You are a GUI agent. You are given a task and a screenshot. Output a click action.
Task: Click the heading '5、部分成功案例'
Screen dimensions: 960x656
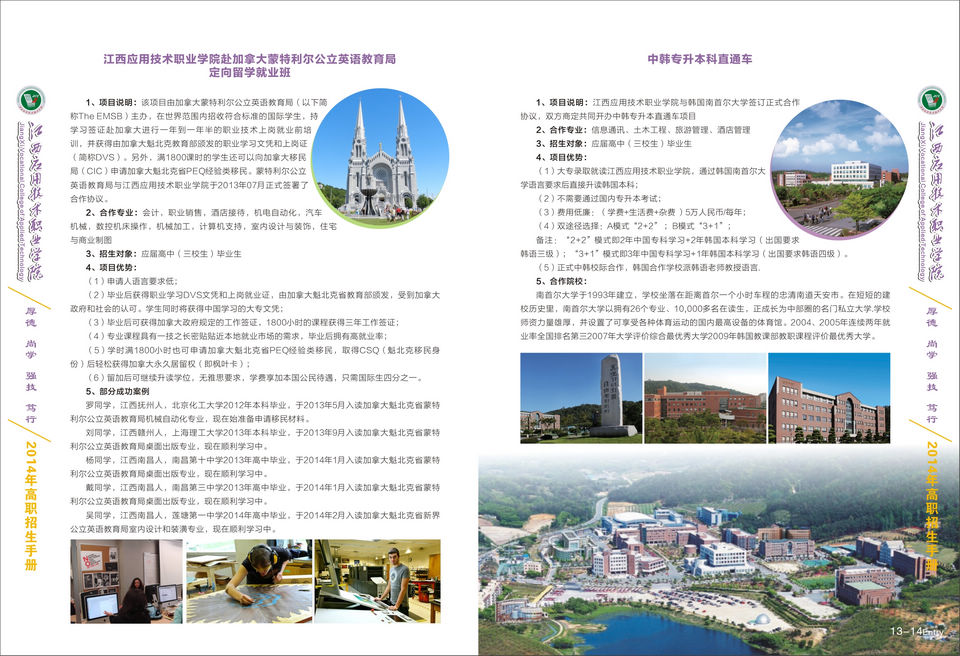coord(118,391)
